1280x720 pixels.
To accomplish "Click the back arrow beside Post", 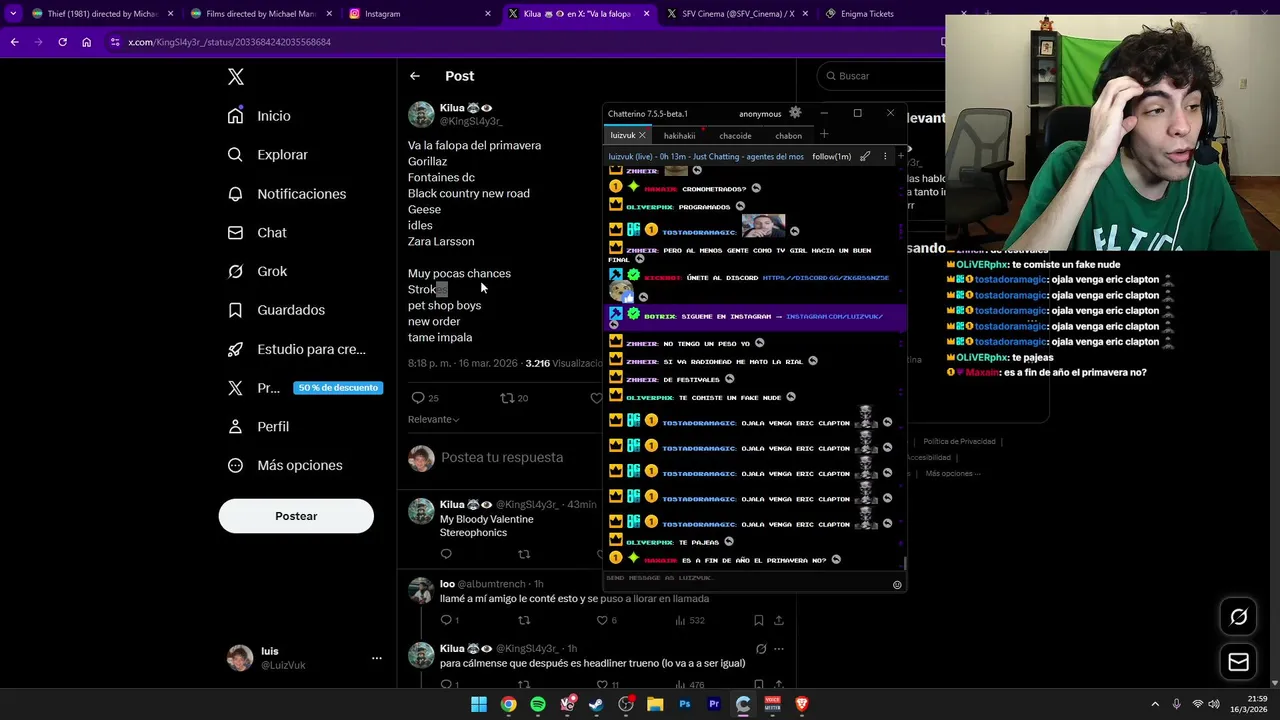I will coord(414,76).
